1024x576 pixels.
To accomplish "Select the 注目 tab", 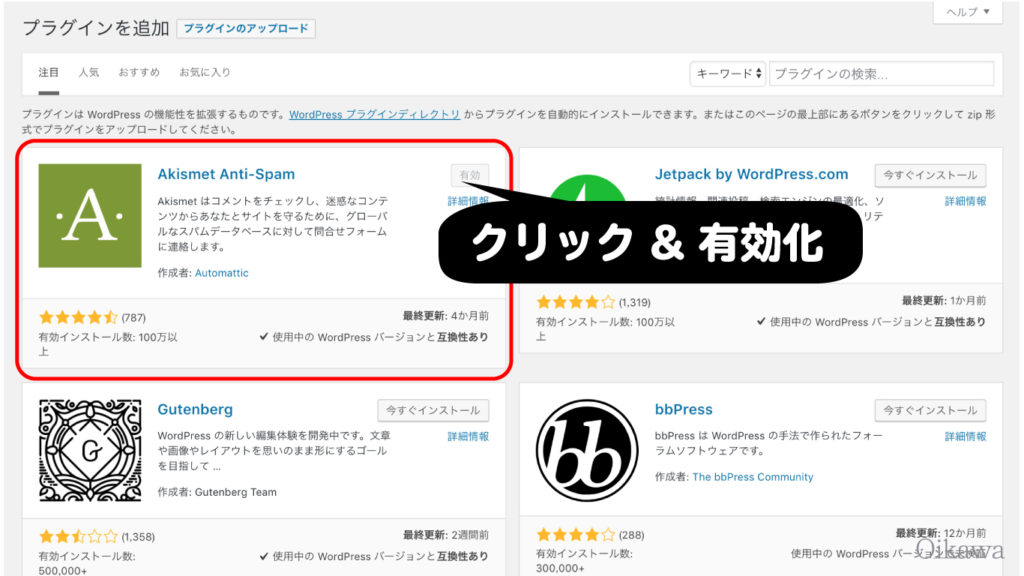I will tap(48, 72).
